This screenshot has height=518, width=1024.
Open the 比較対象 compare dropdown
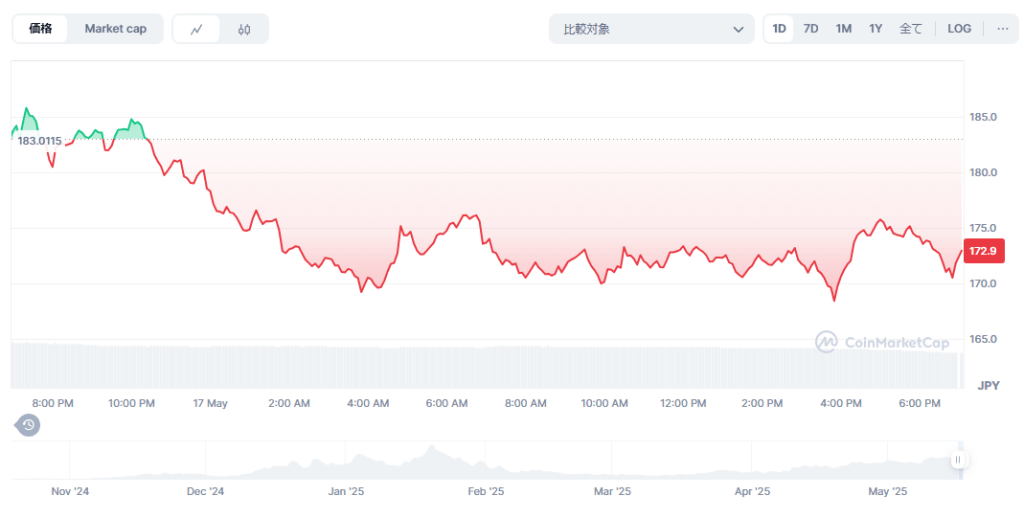coord(651,29)
